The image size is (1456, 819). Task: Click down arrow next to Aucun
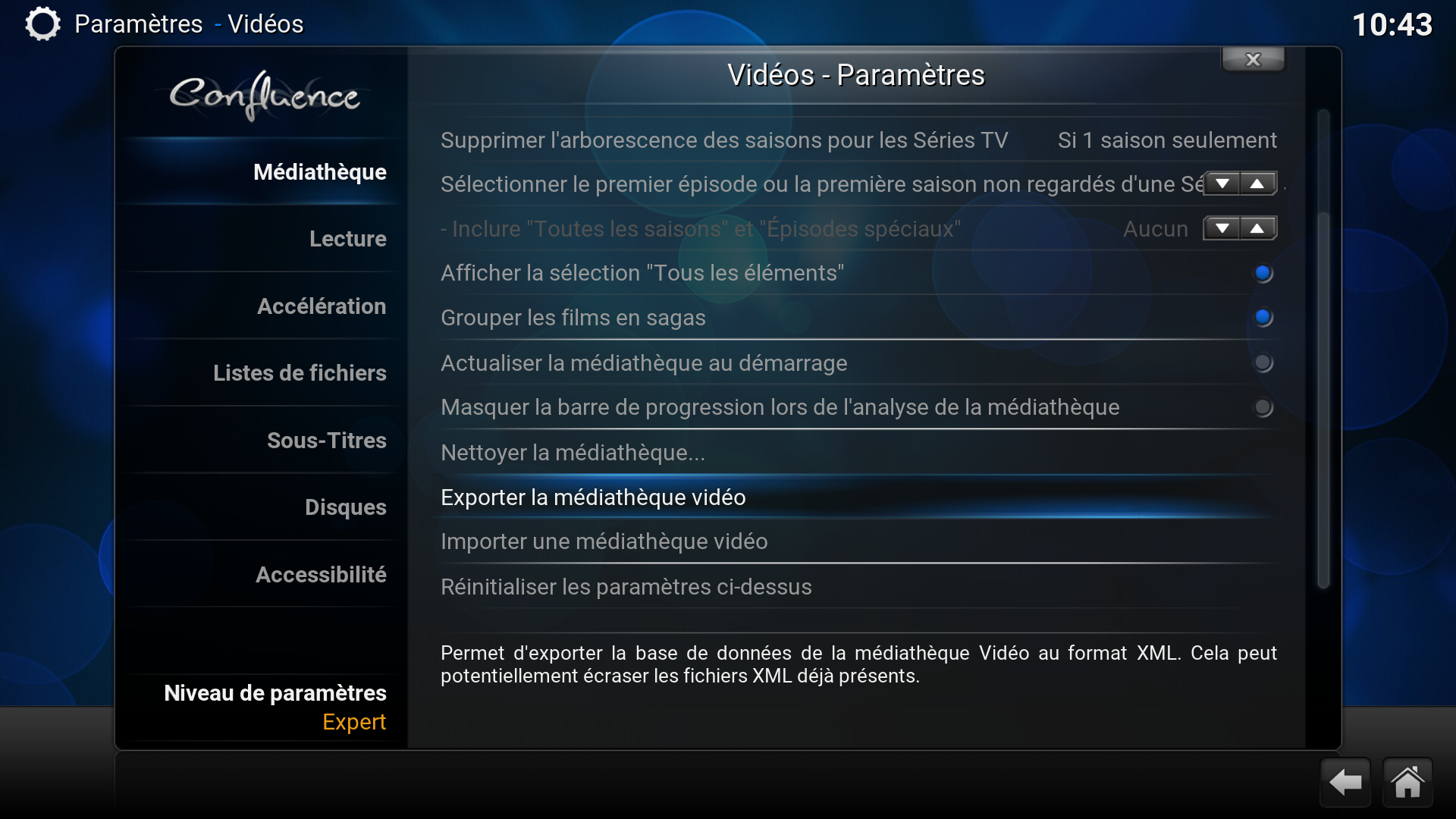(x=1222, y=228)
